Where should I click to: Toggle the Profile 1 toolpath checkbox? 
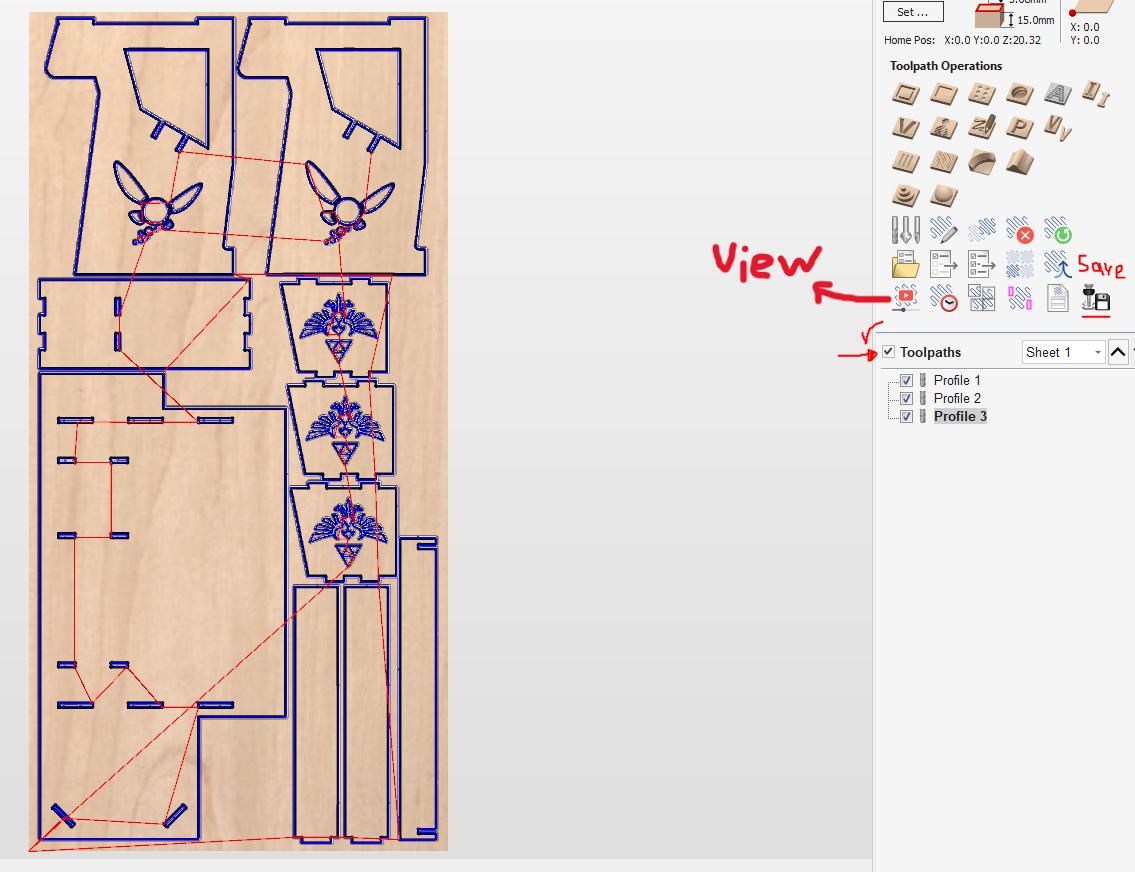pyautogui.click(x=906, y=380)
